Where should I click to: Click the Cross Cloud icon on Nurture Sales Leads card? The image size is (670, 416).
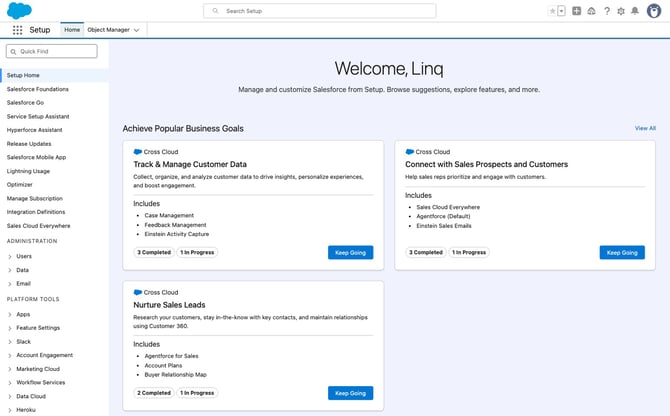click(x=138, y=292)
